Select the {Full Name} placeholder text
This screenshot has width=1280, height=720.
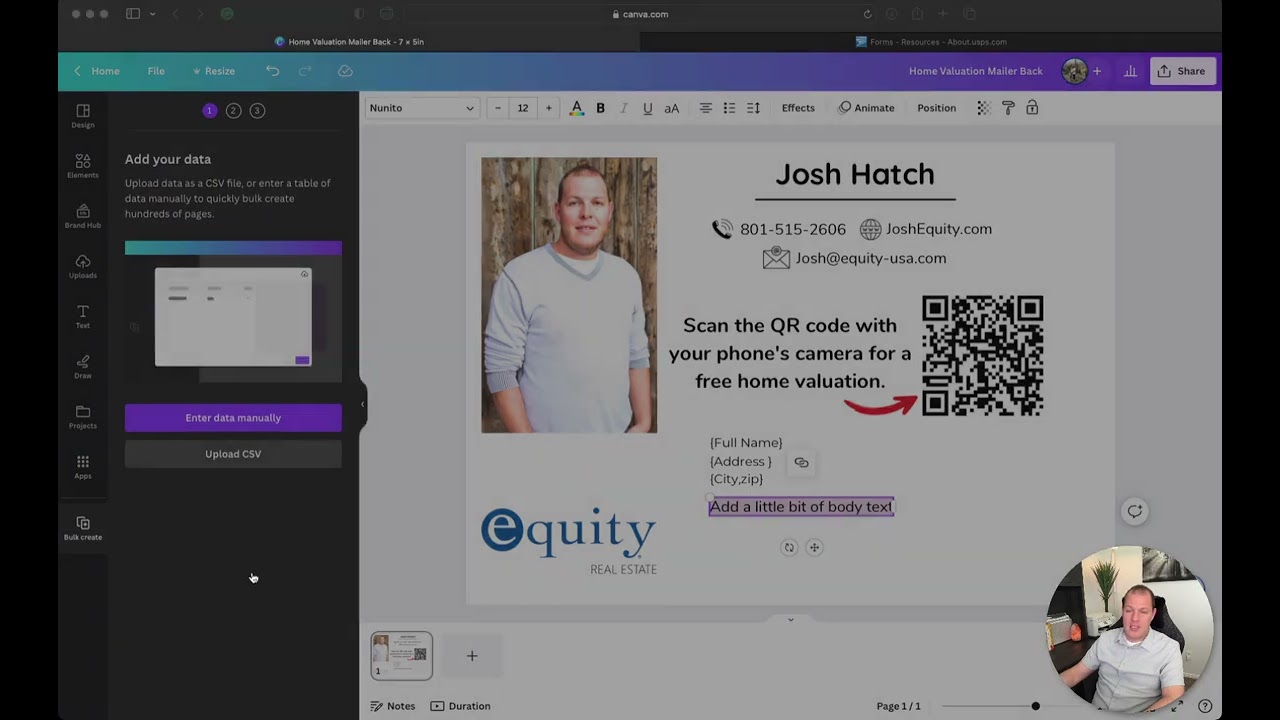pyautogui.click(x=746, y=443)
